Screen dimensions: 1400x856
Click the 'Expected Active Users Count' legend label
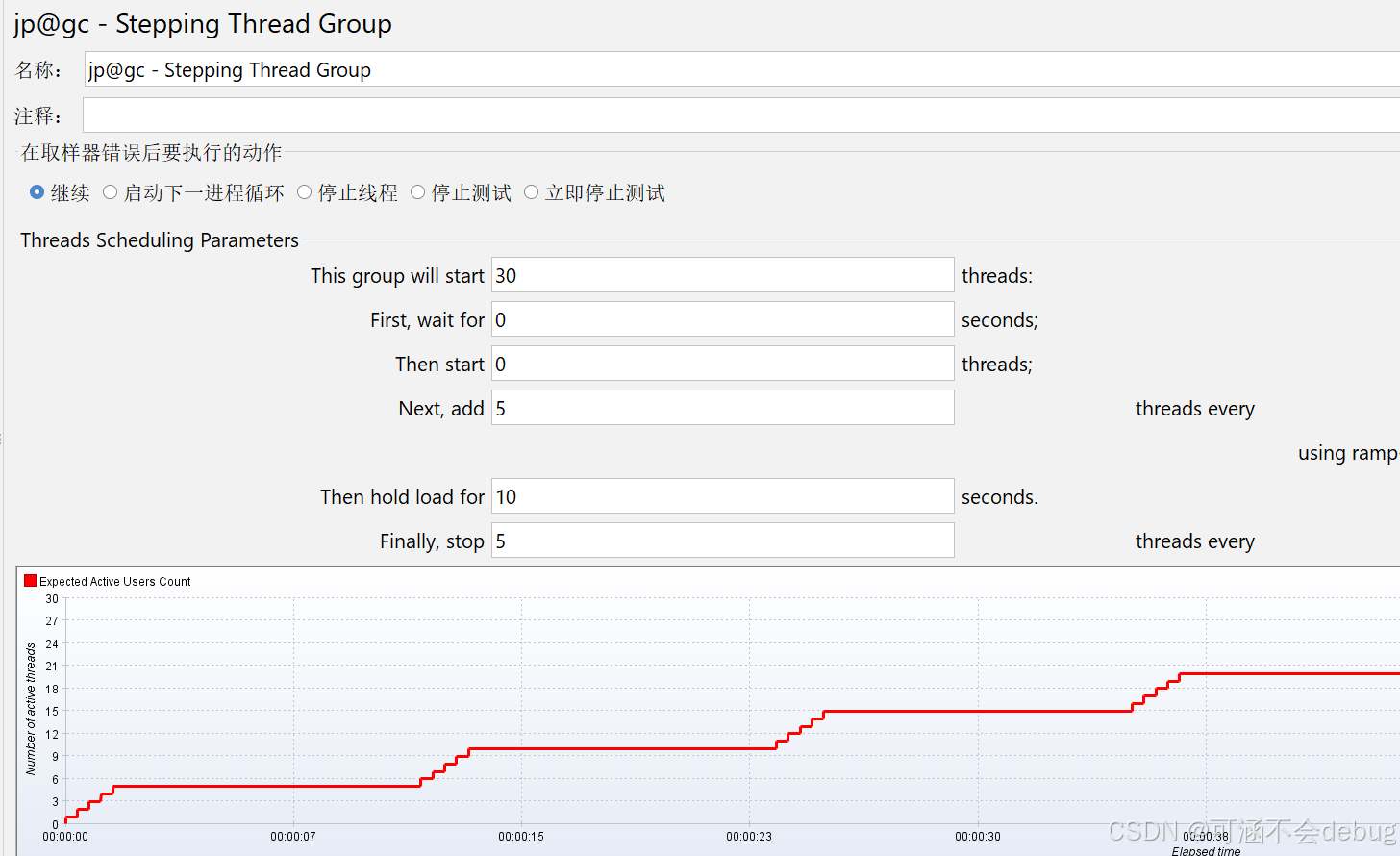[x=114, y=582]
